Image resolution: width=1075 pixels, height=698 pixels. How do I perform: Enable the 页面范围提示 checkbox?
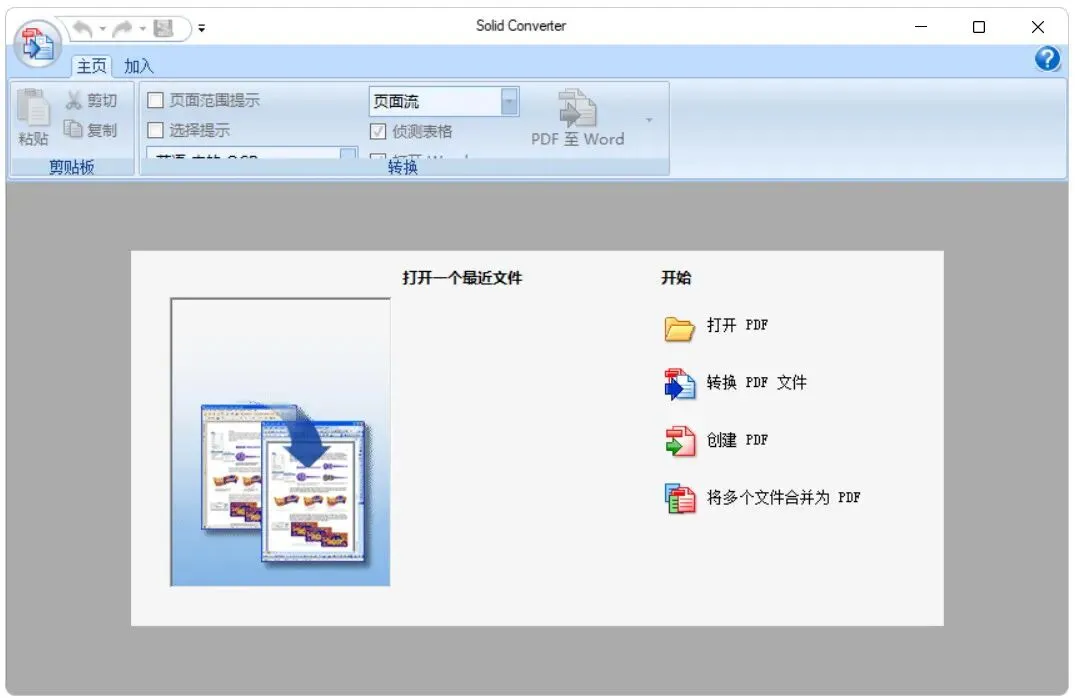coord(156,100)
